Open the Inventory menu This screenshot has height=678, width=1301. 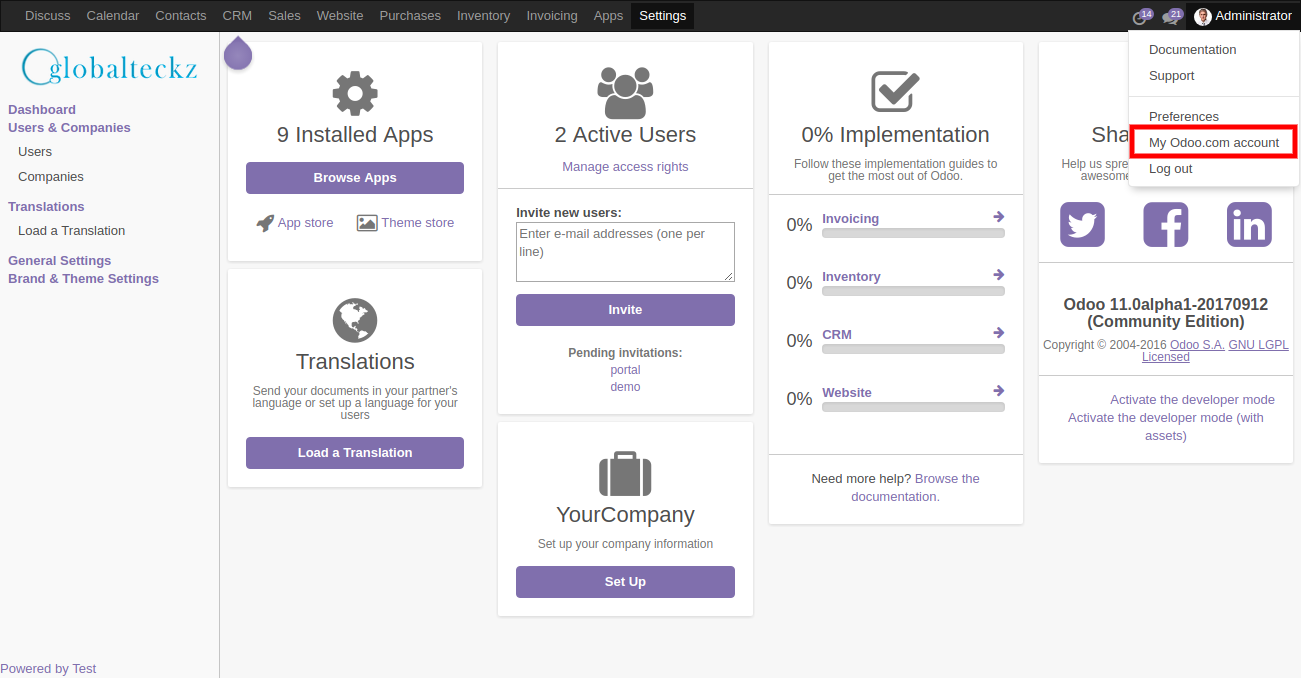(x=483, y=16)
